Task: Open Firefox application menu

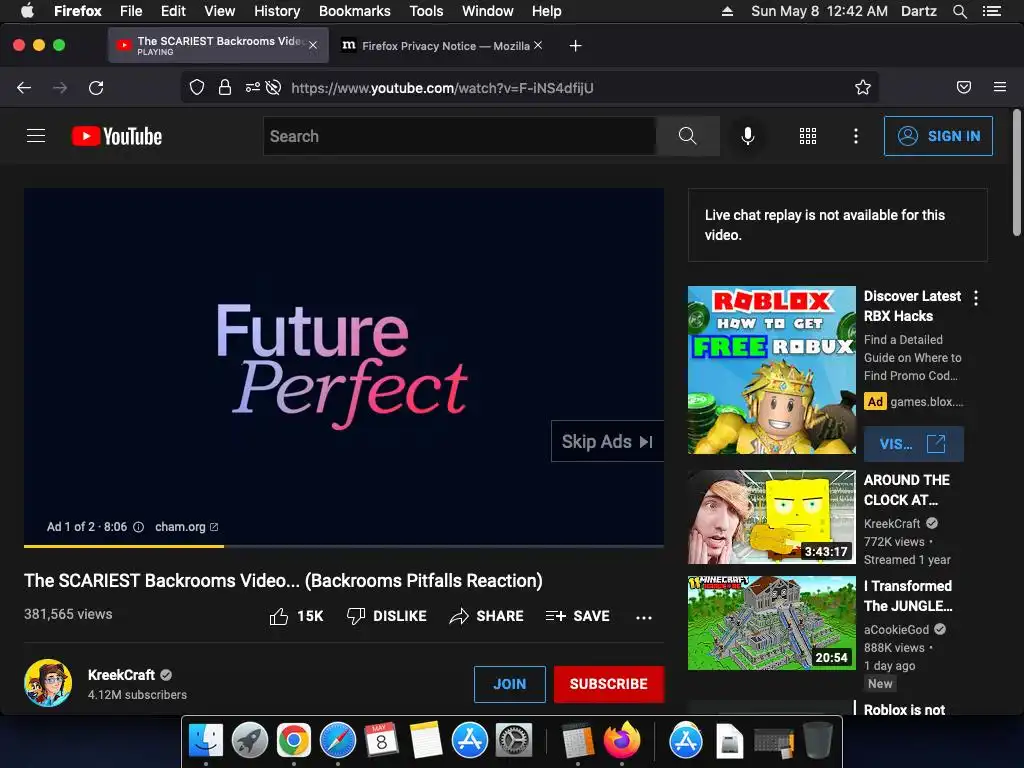Action: [1000, 87]
